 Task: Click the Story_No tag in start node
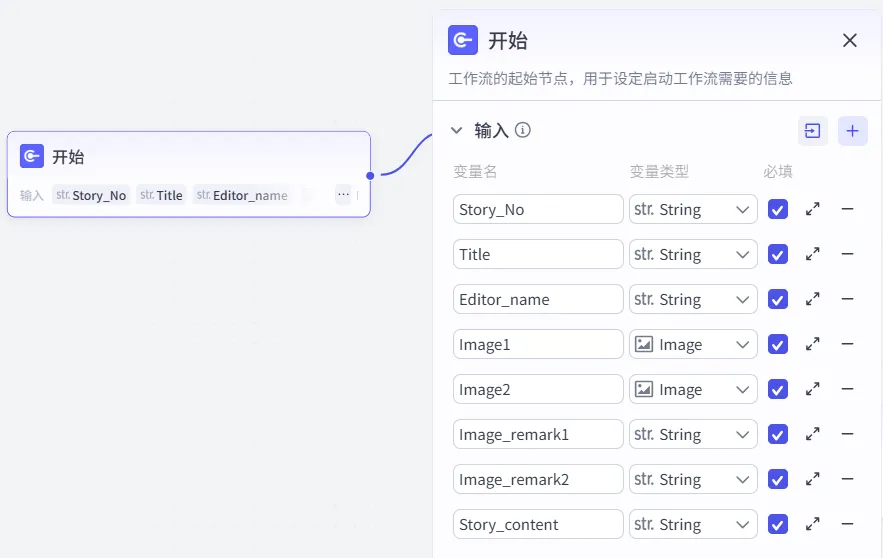tap(92, 195)
